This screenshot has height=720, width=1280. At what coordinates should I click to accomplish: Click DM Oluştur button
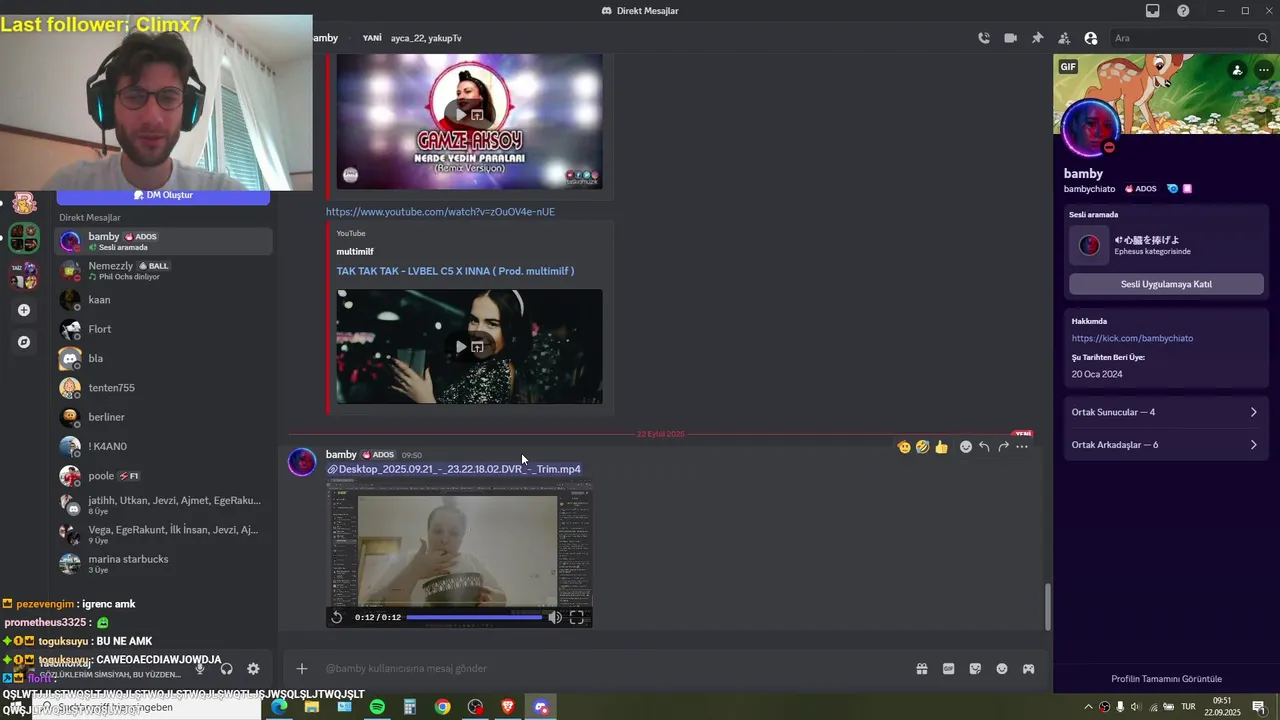point(163,195)
